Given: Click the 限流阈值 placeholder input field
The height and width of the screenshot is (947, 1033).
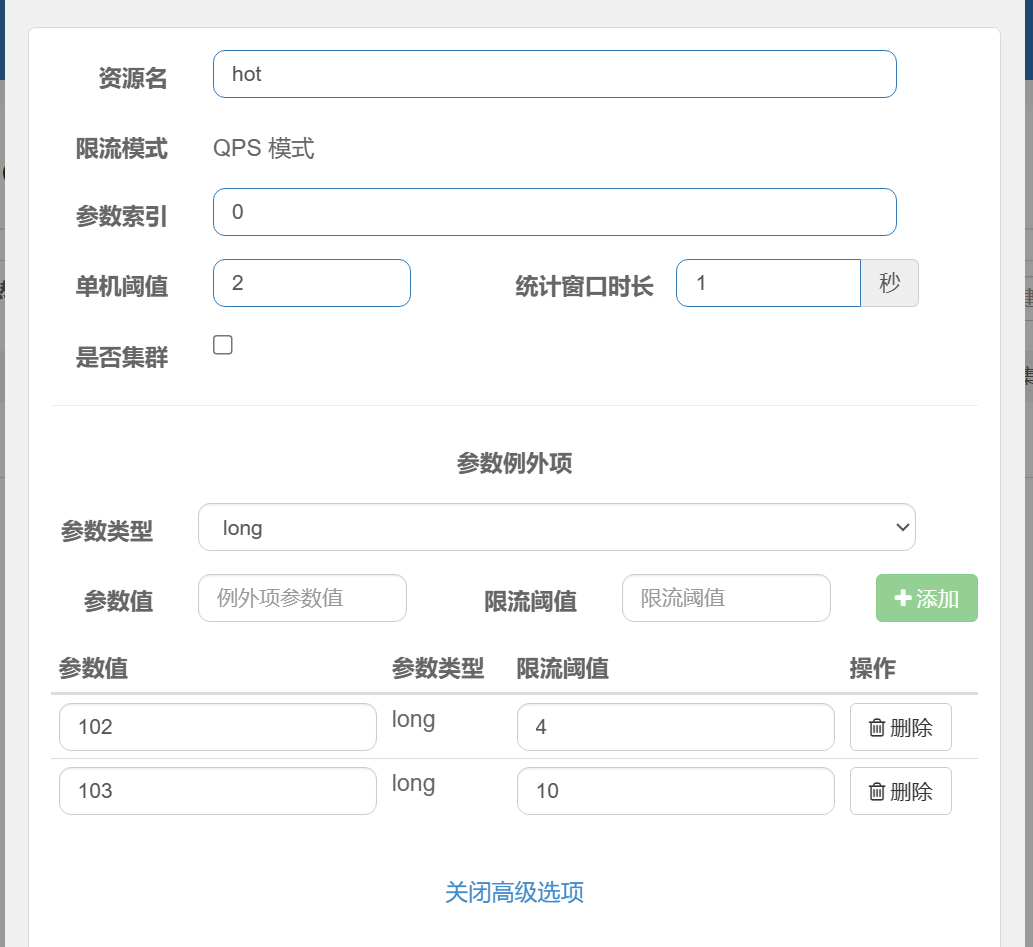Looking at the screenshot, I should point(726,598).
